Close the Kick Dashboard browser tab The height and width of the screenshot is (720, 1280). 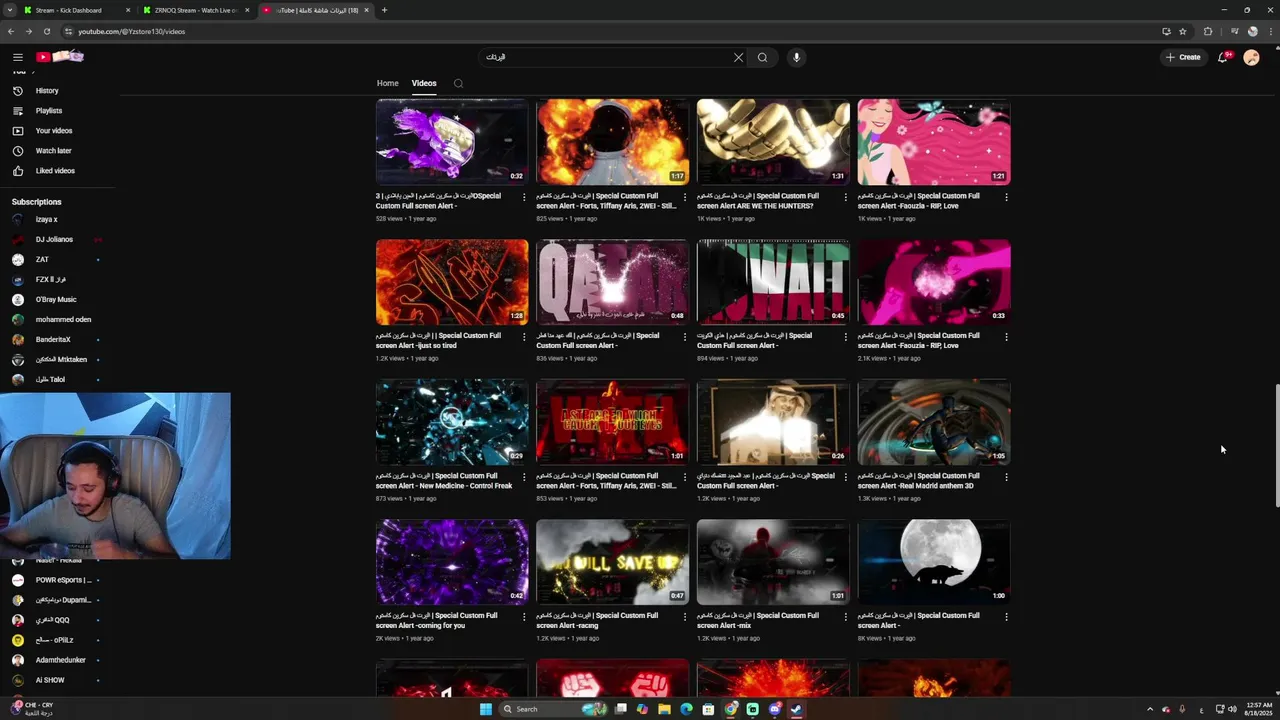pos(128,10)
